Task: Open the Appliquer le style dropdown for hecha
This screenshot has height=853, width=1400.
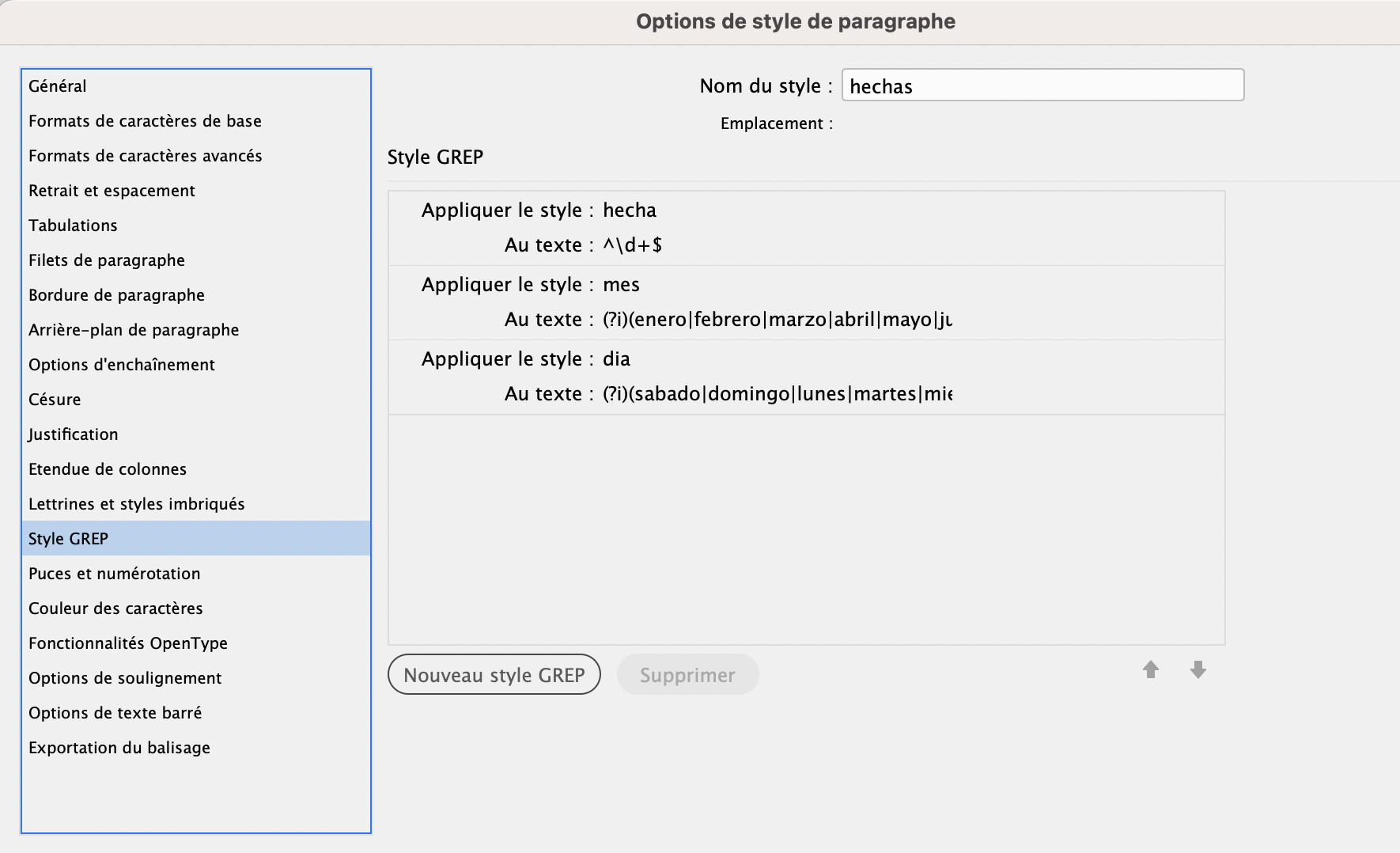Action: [x=630, y=210]
